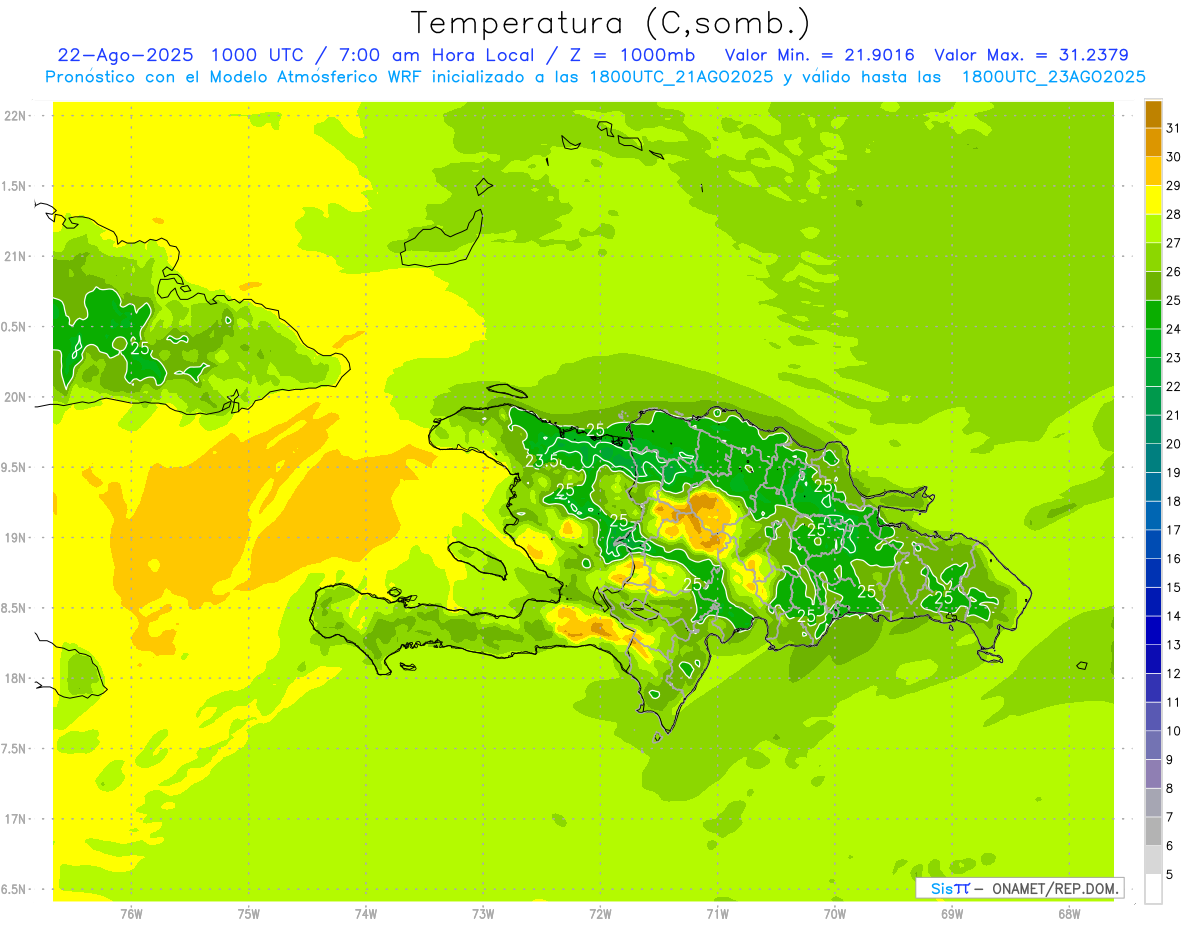Click the 'SisTT – ONAMET/REP.DOM.' credit label
The image size is (1200, 927).
coord(1020,888)
